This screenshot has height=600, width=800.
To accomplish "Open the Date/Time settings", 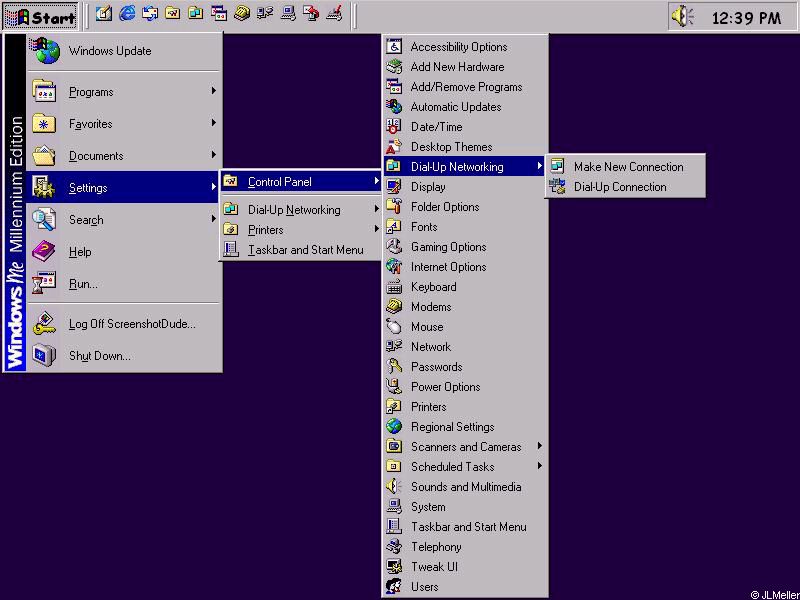I will click(x=465, y=127).
